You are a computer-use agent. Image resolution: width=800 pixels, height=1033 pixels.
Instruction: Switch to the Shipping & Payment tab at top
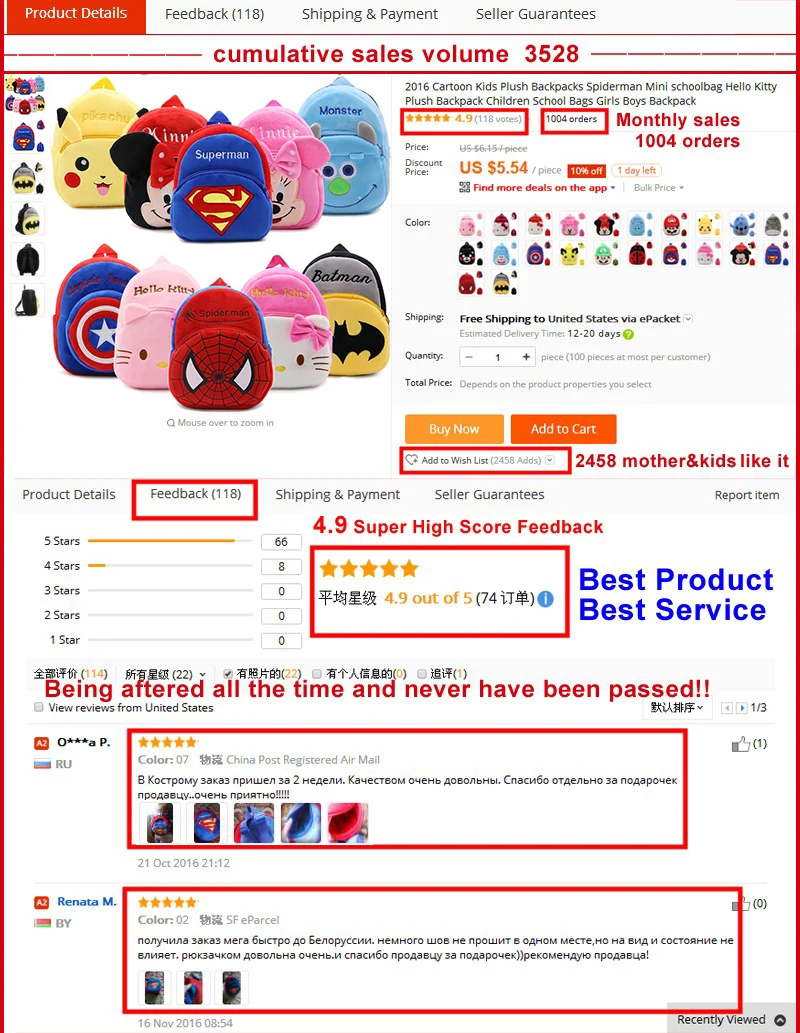coord(370,14)
